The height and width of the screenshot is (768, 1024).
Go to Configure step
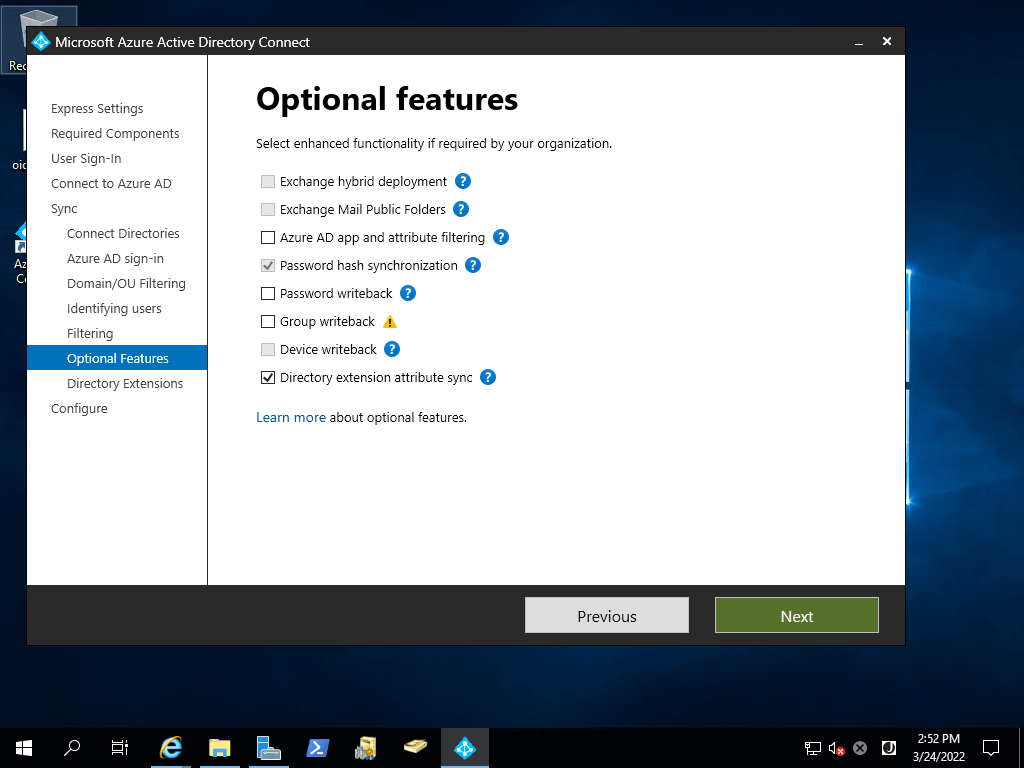click(x=79, y=409)
